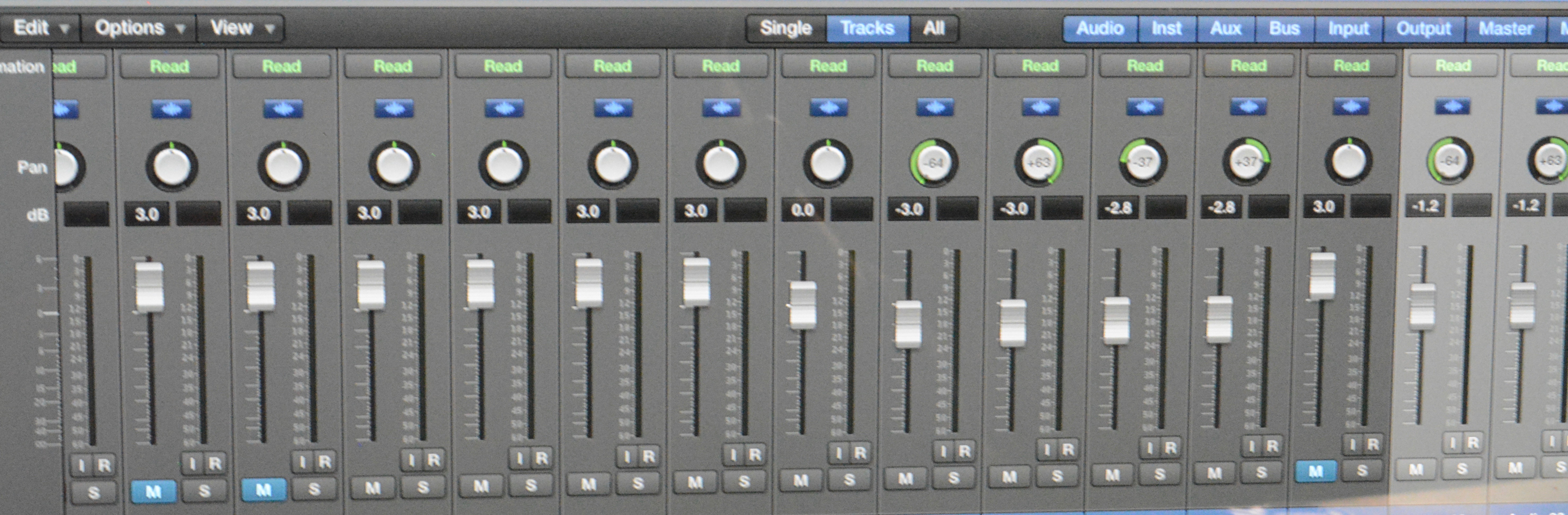
Task: Click waveform icon on muted 3.0 dB strip beside +37 strip
Action: 1351,106
